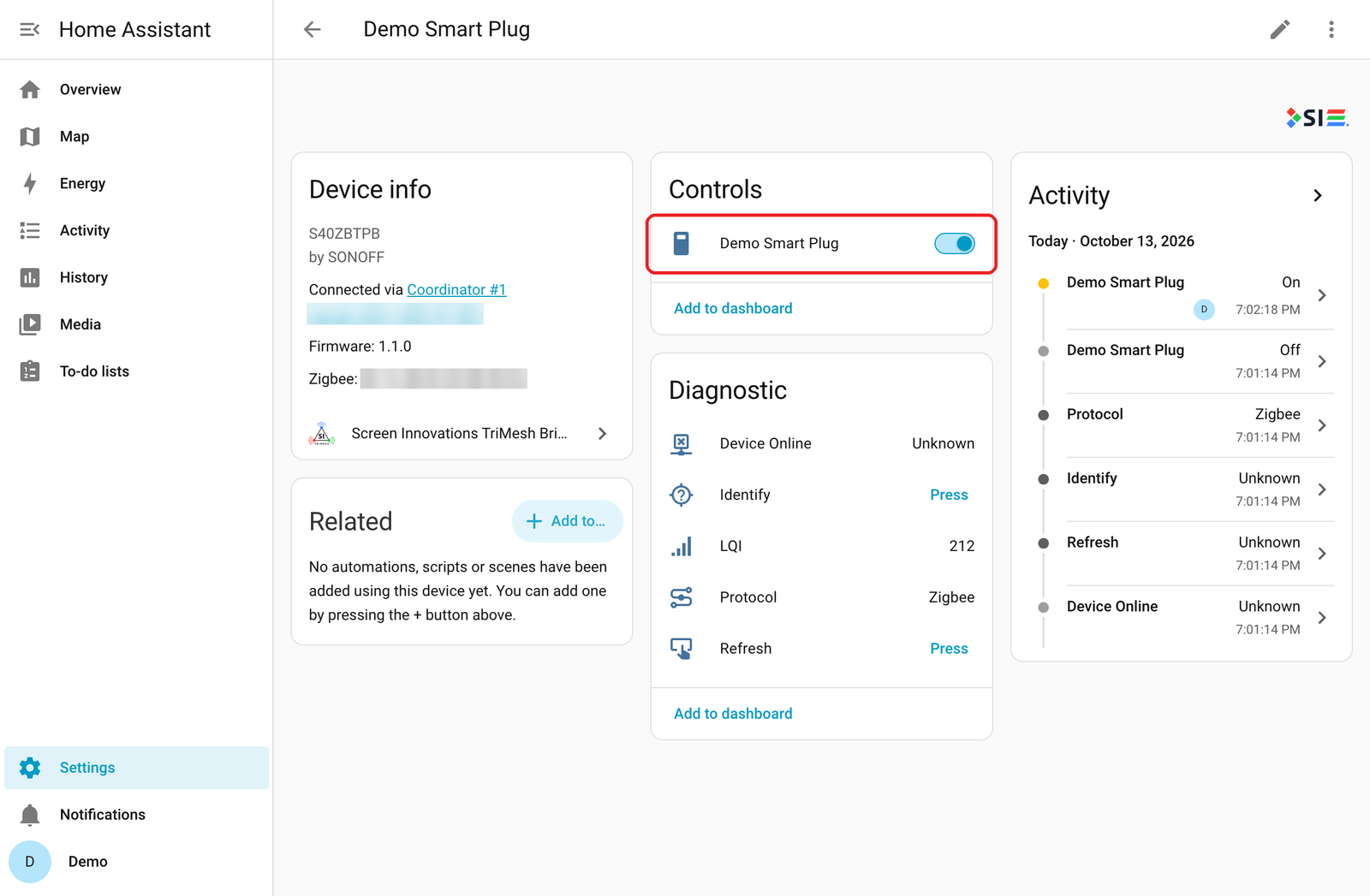The width and height of the screenshot is (1370, 896).
Task: Open the Refresh activity entry chevron
Action: (1322, 555)
